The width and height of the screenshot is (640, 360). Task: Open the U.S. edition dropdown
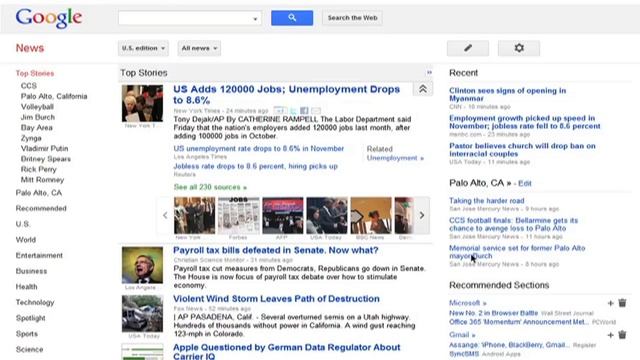click(x=143, y=48)
